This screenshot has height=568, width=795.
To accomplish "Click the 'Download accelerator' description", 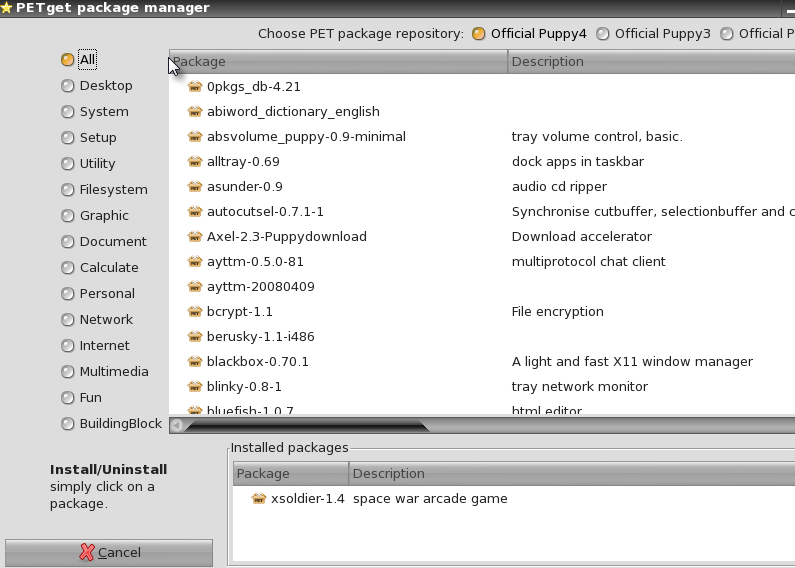I will pos(582,236).
